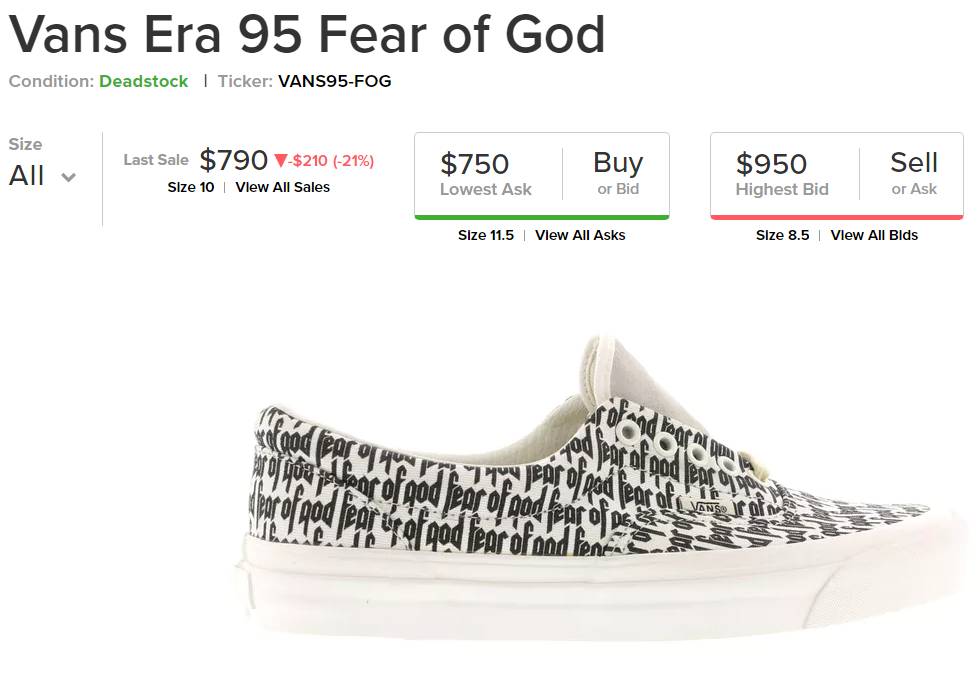This screenshot has width=980, height=680.
Task: Select the VANS95-FOG ticker text
Action: [334, 82]
